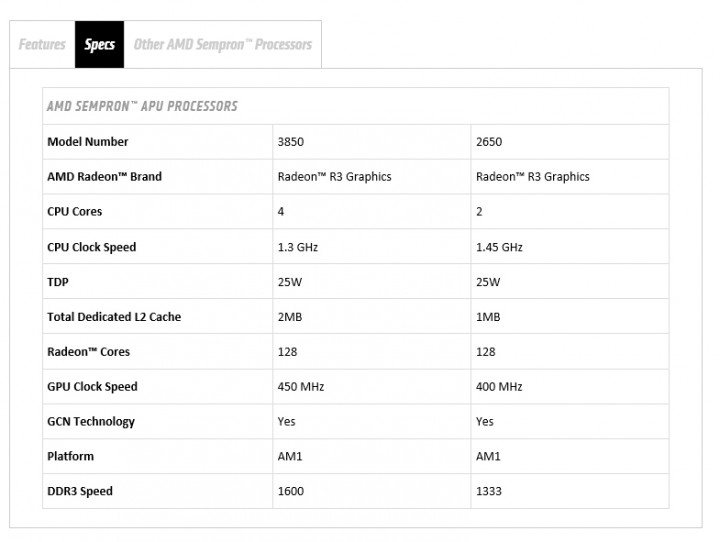Click the CPU Cores row label
Screen dimensions: 720x542
point(75,212)
